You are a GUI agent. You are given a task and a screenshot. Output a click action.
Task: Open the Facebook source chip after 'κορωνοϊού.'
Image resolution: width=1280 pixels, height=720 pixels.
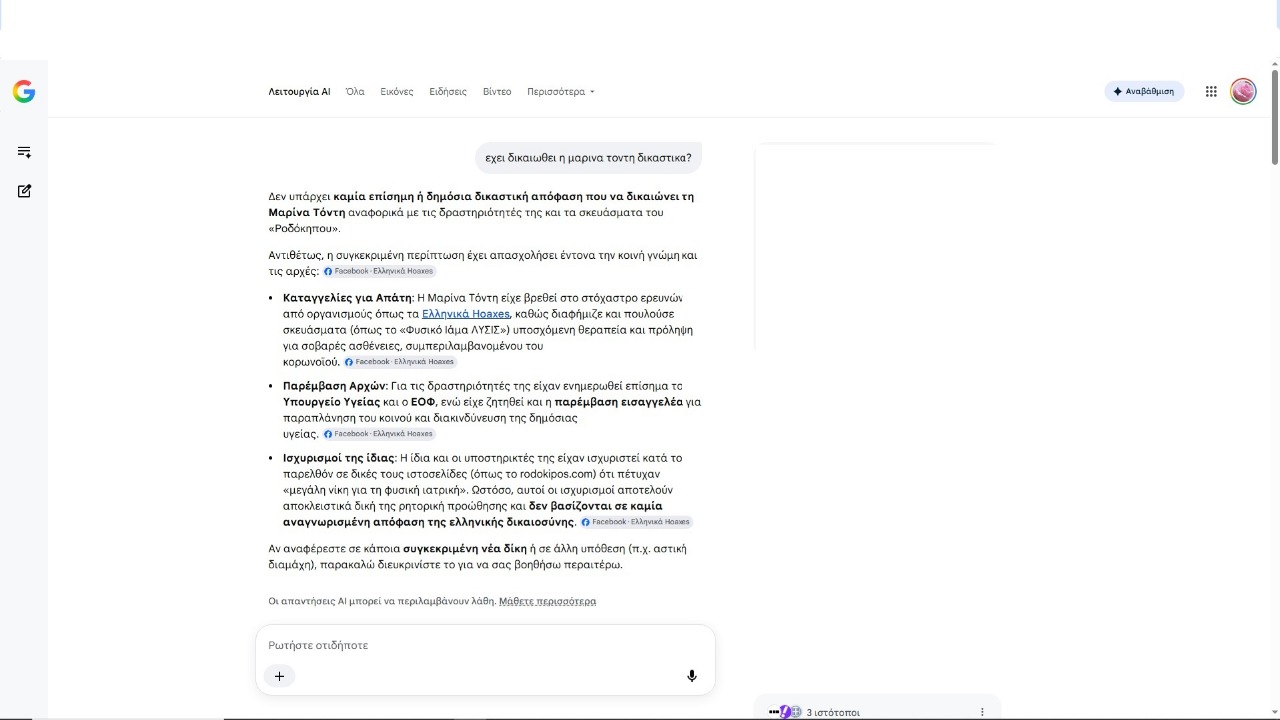pyautogui.click(x=400, y=362)
